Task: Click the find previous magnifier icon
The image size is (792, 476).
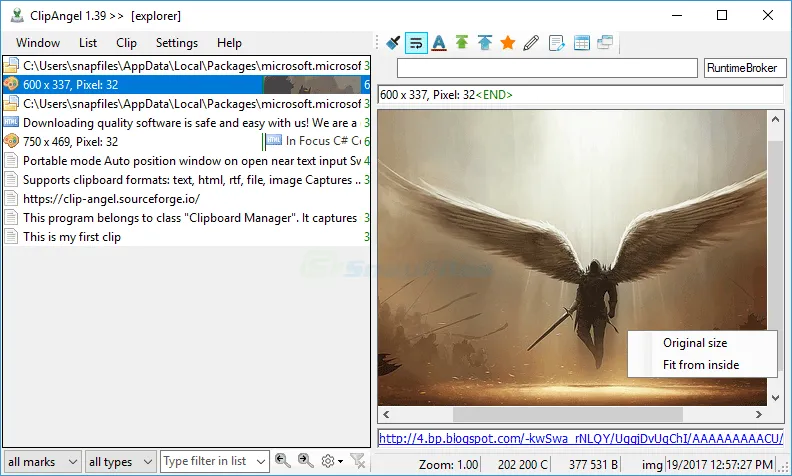Action: [x=282, y=460]
